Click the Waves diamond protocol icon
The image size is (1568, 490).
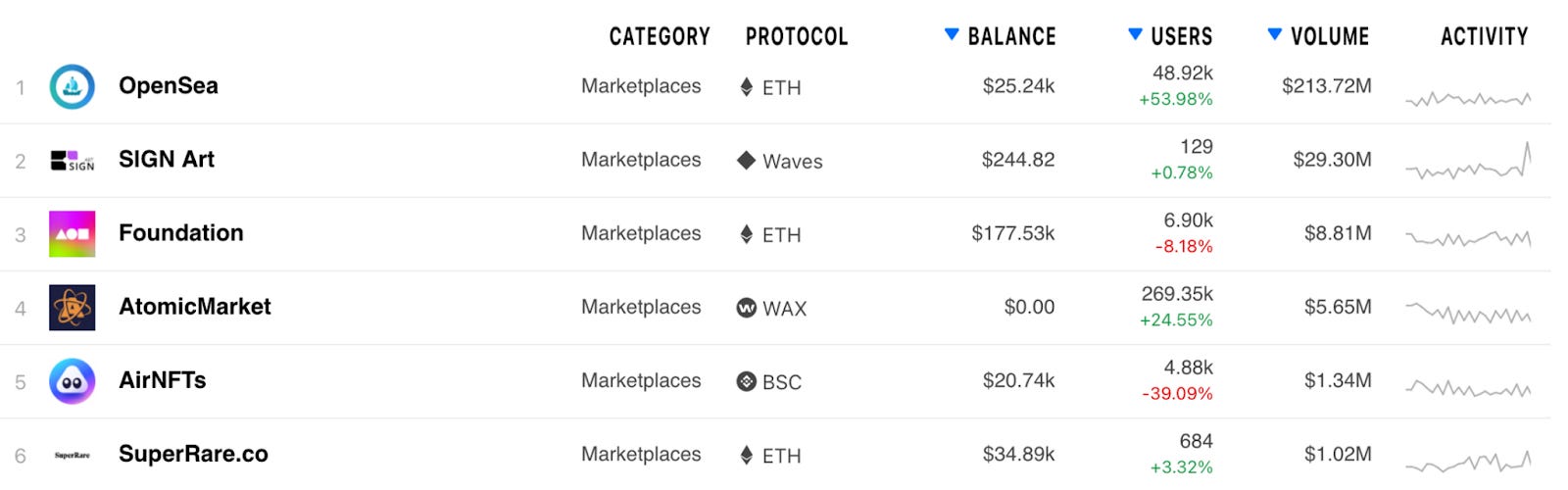[746, 160]
